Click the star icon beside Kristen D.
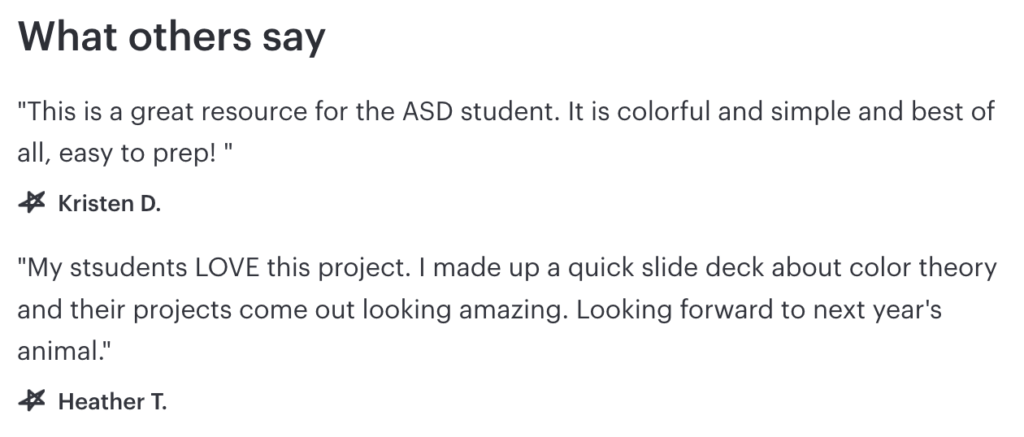 [x=32, y=203]
